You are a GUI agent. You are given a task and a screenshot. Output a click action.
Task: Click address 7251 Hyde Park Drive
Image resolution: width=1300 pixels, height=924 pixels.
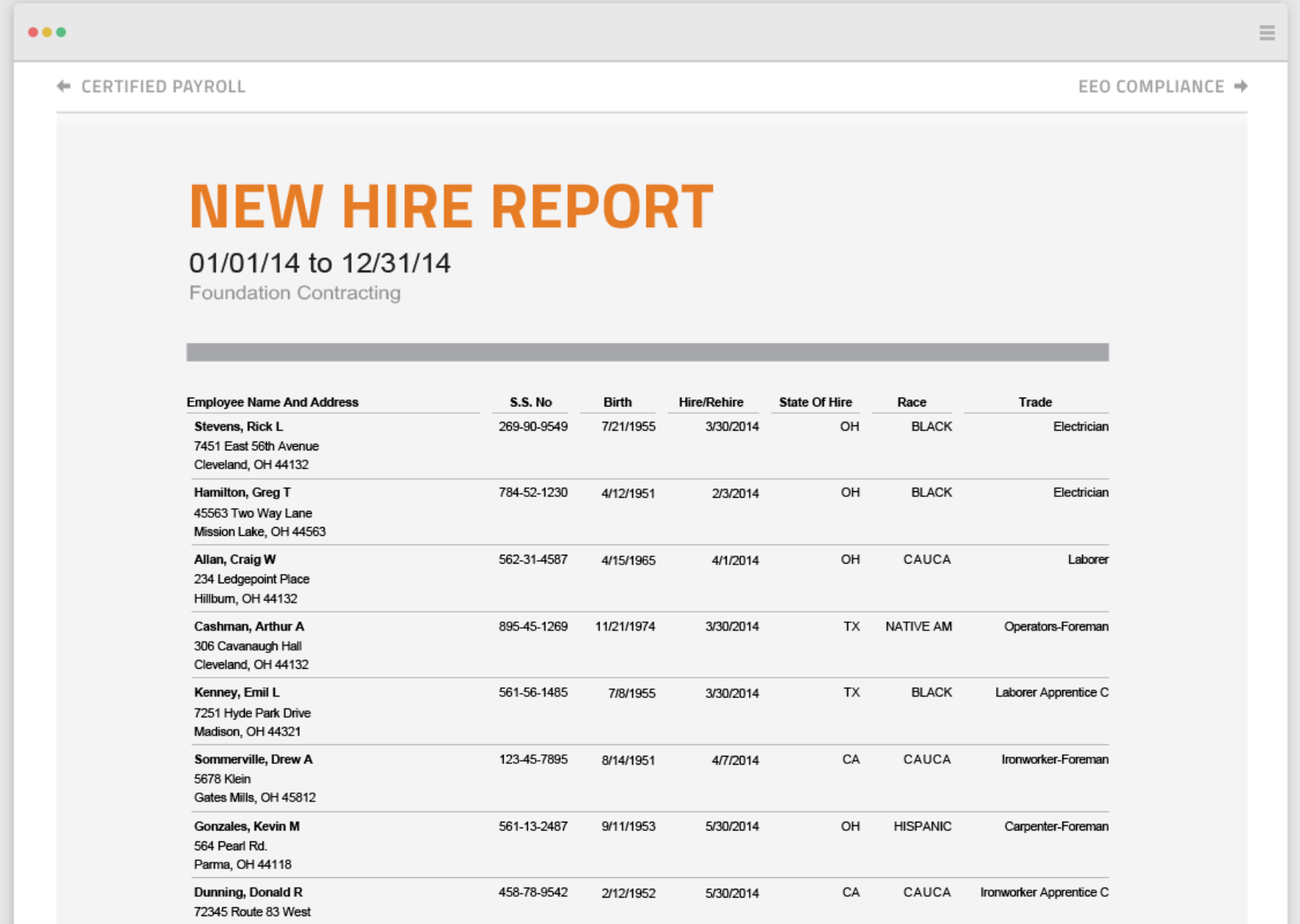252,713
